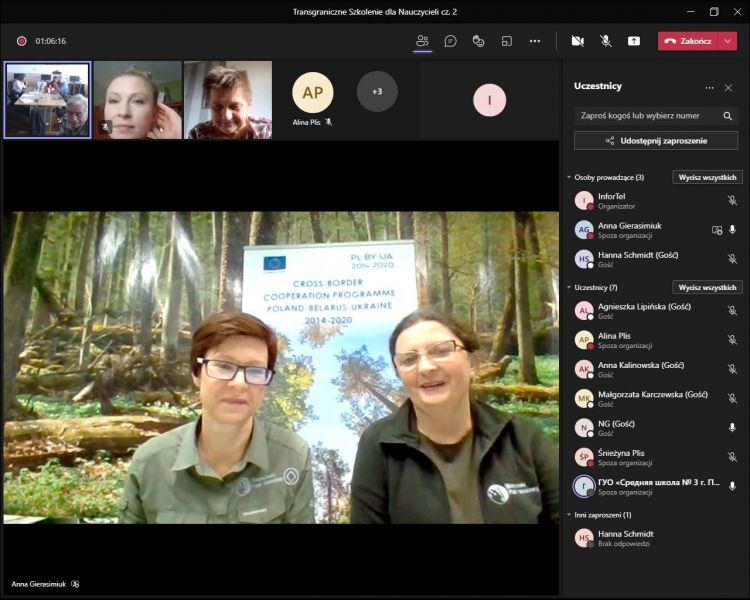This screenshot has width=750, height=600.
Task: Toggle the Uczestnicy participants panel icon
Action: click(x=422, y=41)
